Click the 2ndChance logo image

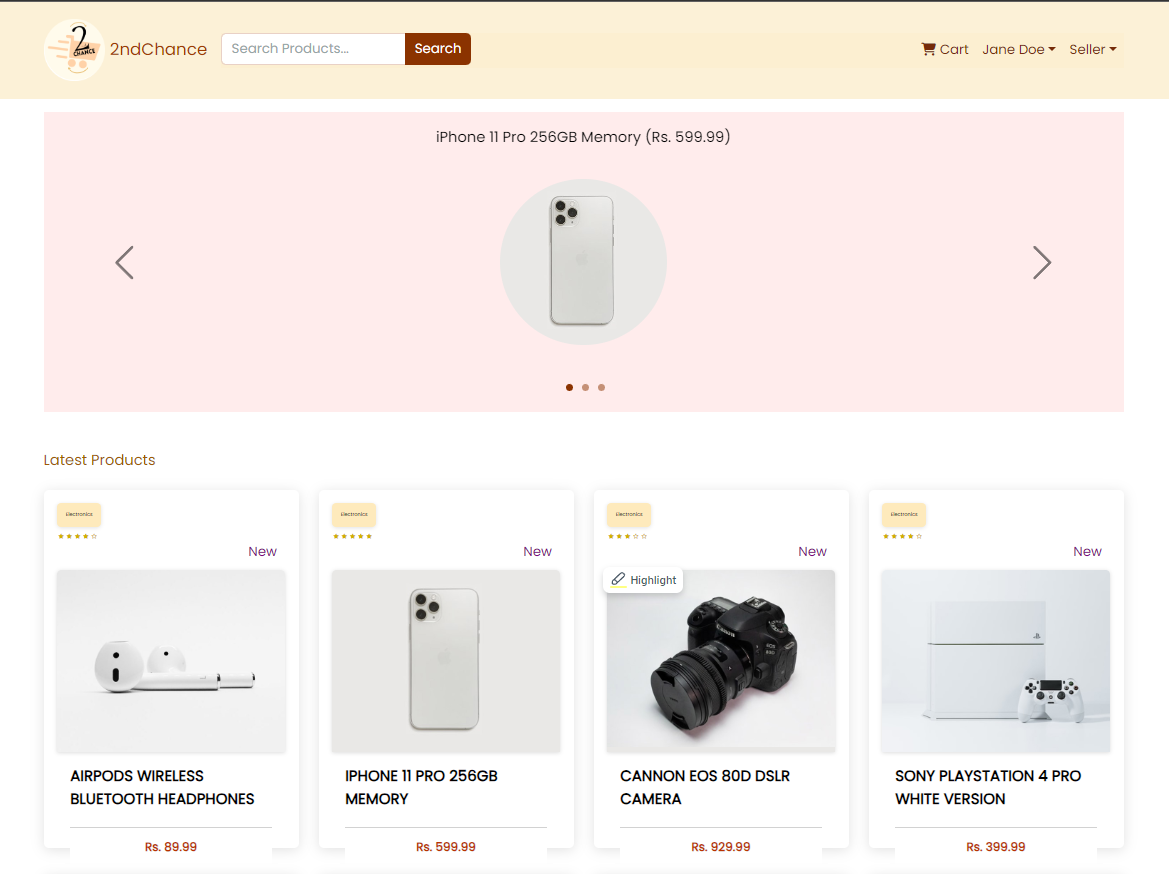74,50
